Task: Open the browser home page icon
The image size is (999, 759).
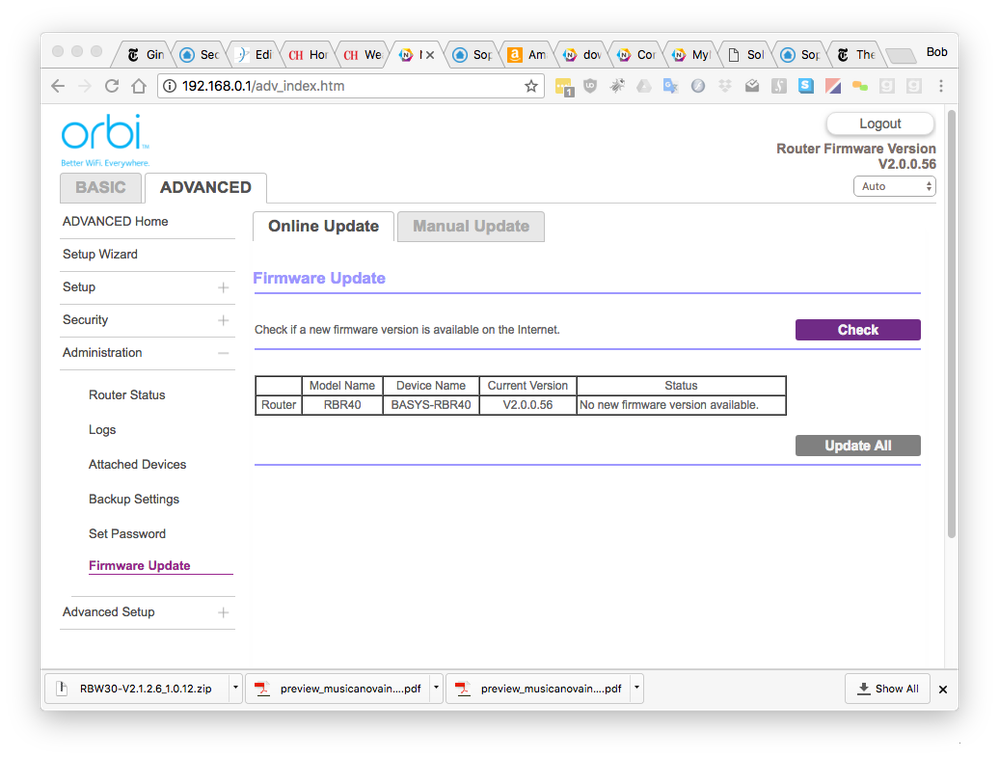Action: point(139,86)
